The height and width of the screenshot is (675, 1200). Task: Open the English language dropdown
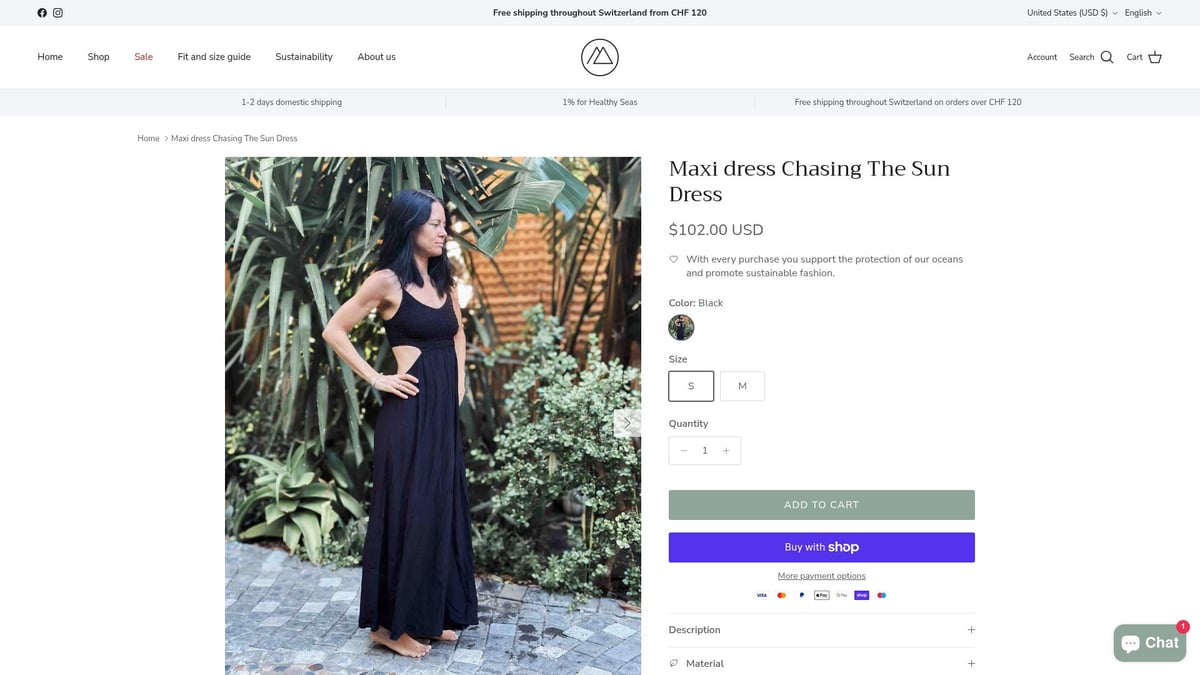pyautogui.click(x=1140, y=13)
